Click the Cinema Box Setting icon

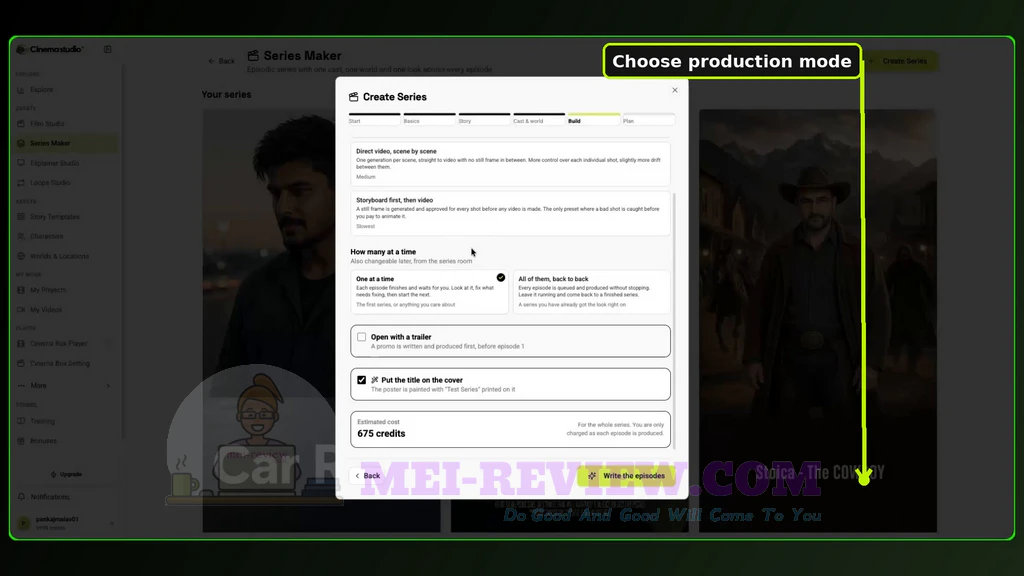(x=21, y=363)
